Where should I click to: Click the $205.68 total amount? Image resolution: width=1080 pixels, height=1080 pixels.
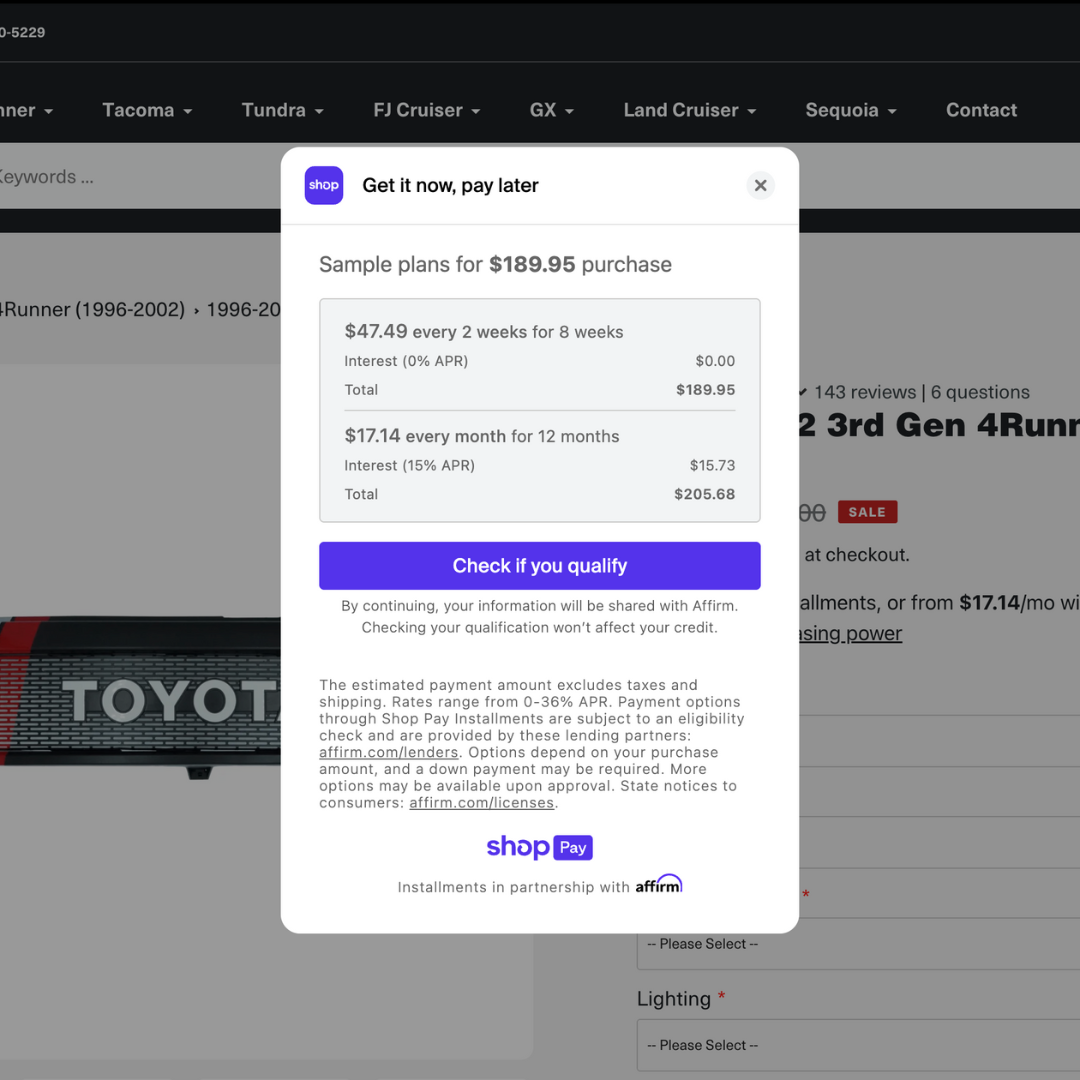704,494
